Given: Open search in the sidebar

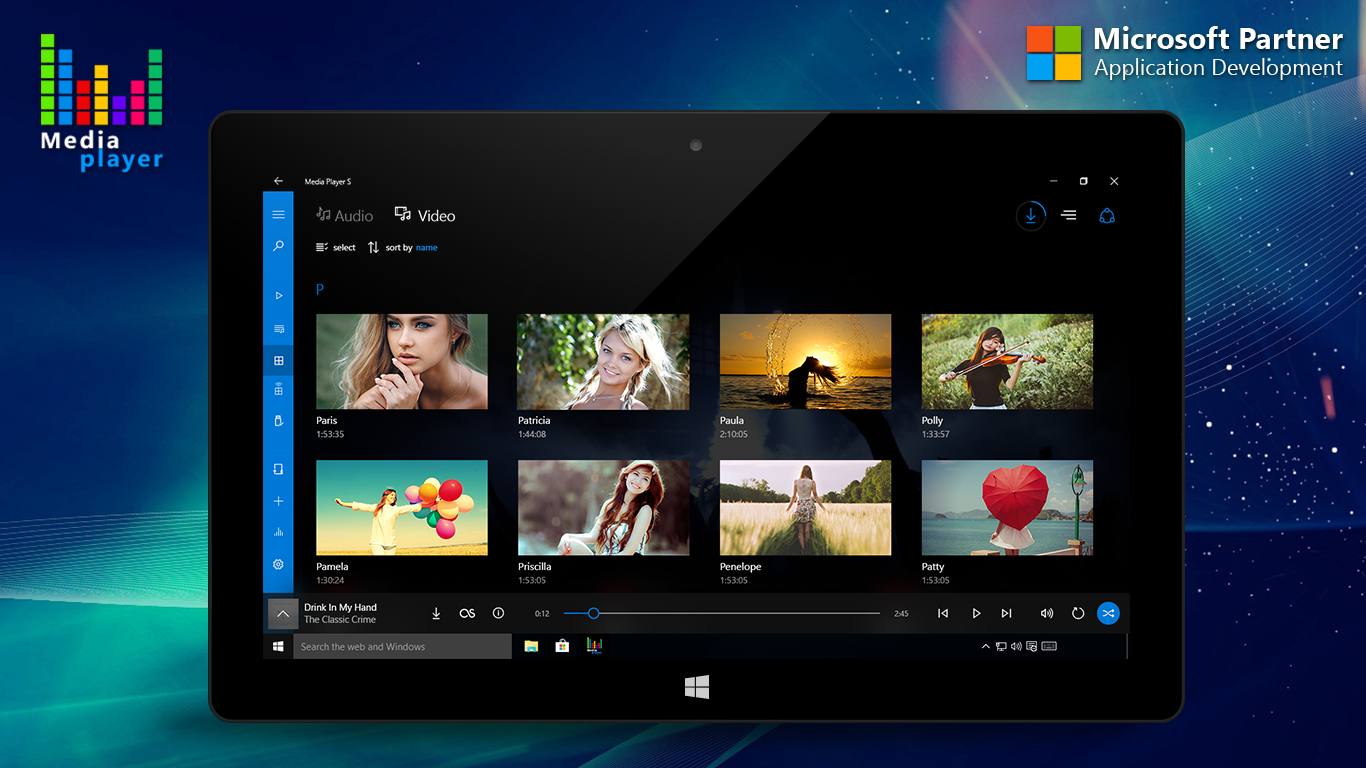Looking at the screenshot, I should pos(278,246).
